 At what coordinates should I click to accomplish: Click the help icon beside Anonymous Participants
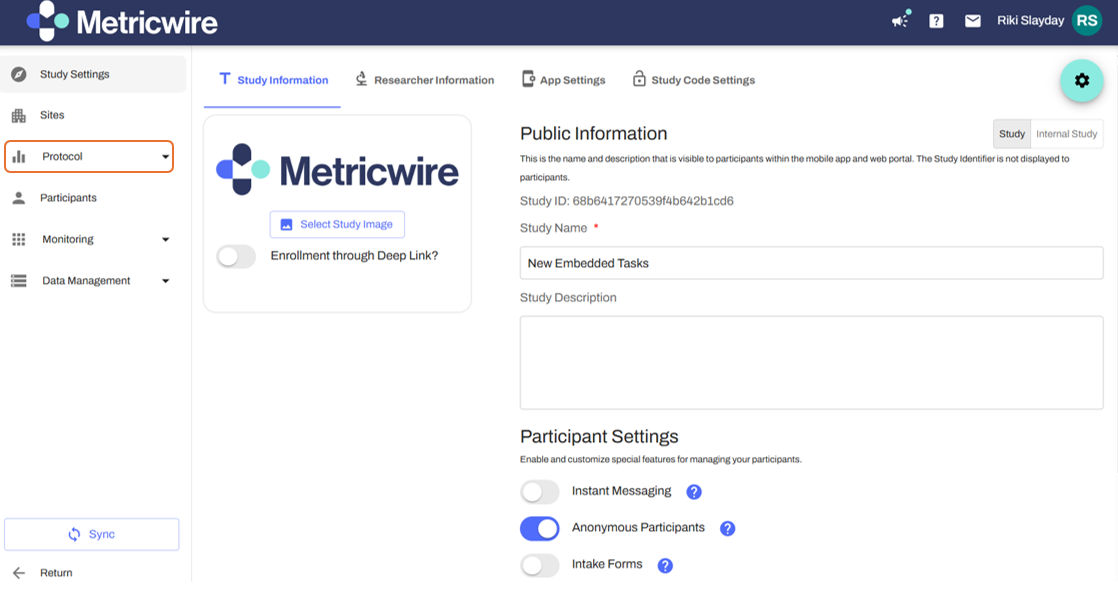pos(728,528)
